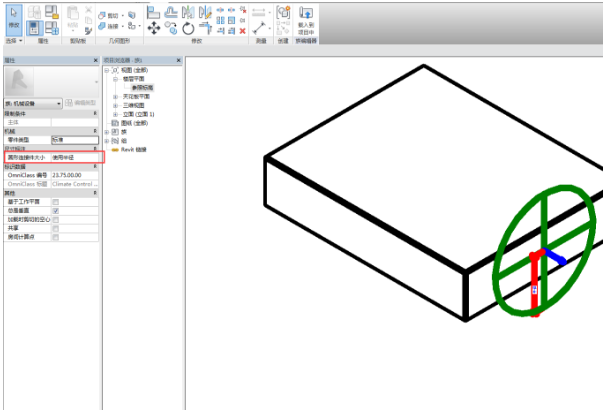Select the Modify (修改) arrow tool
The height and width of the screenshot is (415, 615).
[x=13, y=20]
